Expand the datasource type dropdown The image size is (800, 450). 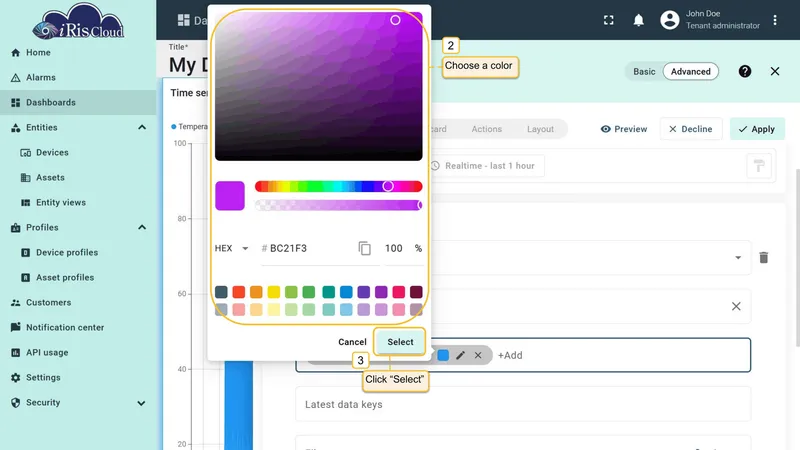point(738,258)
